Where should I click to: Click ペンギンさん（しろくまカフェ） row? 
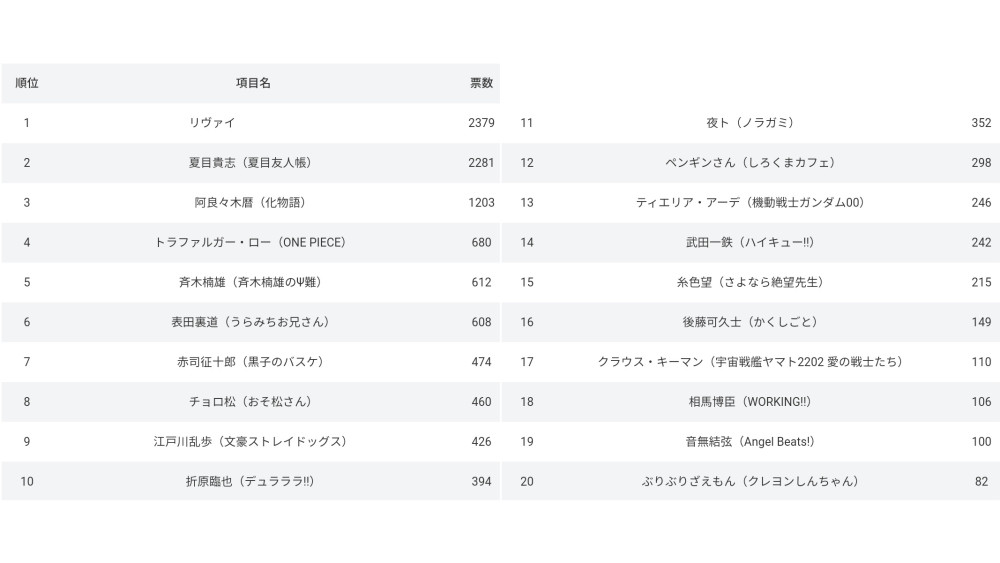(749, 163)
